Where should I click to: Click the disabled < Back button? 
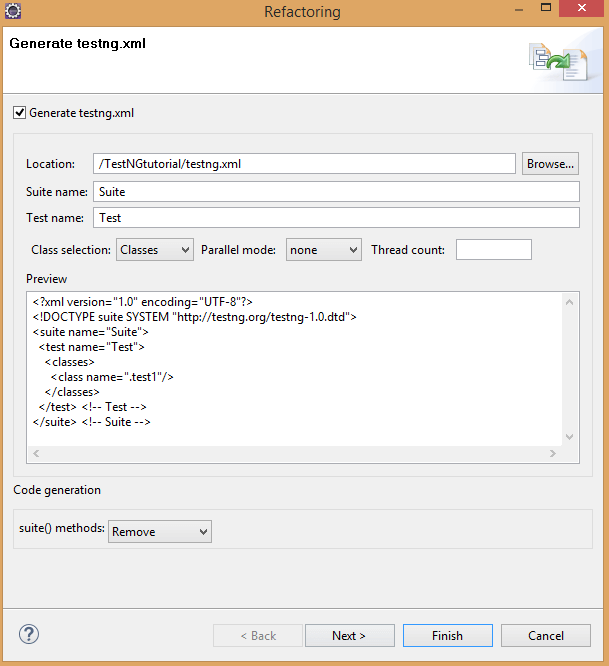(x=258, y=635)
